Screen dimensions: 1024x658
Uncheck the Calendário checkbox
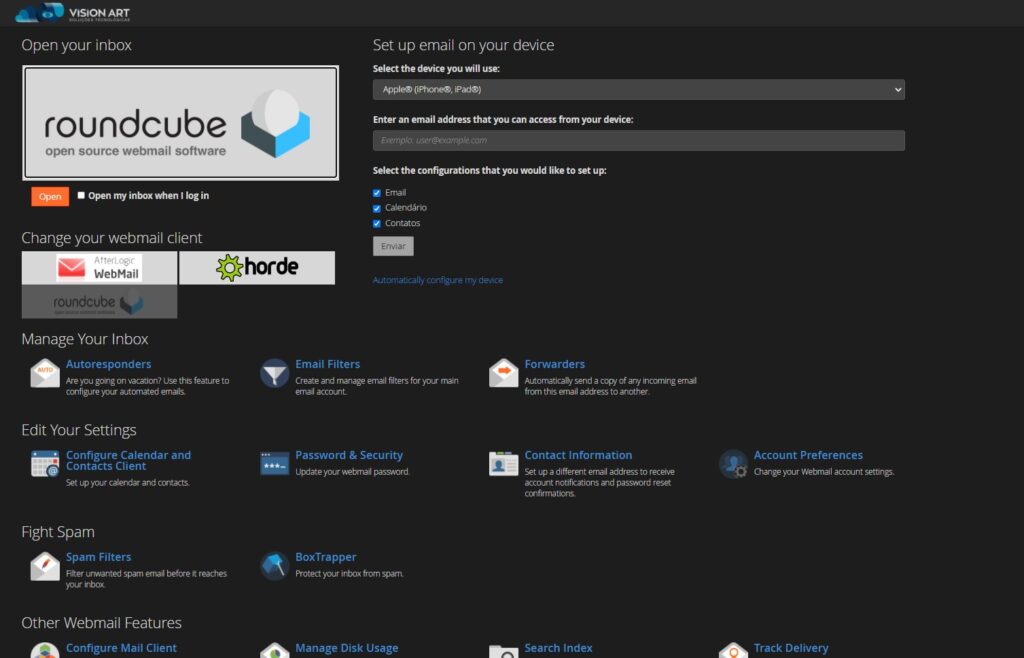pos(377,208)
